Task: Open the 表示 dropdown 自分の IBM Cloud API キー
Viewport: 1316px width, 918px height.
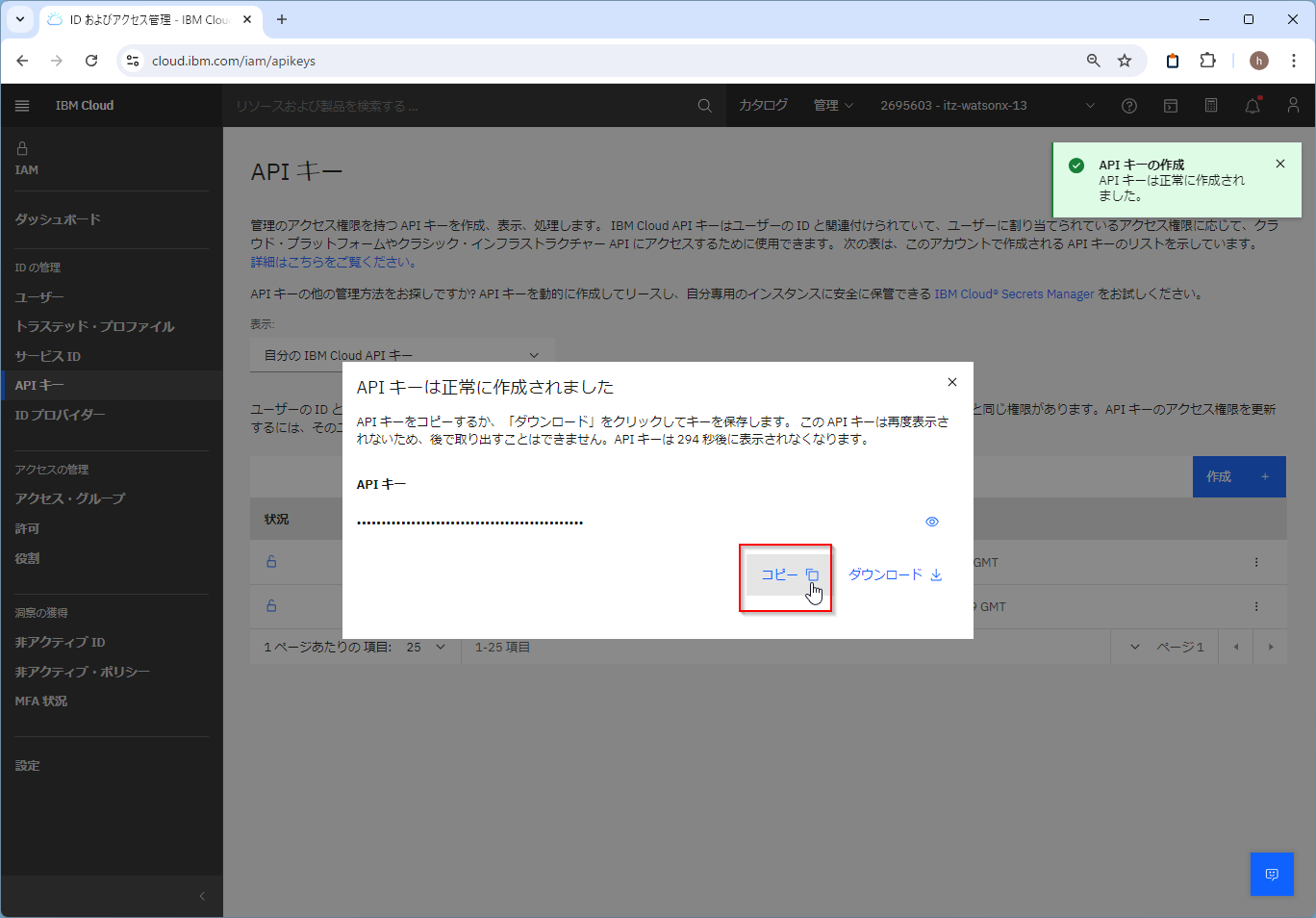Action: pyautogui.click(x=402, y=355)
